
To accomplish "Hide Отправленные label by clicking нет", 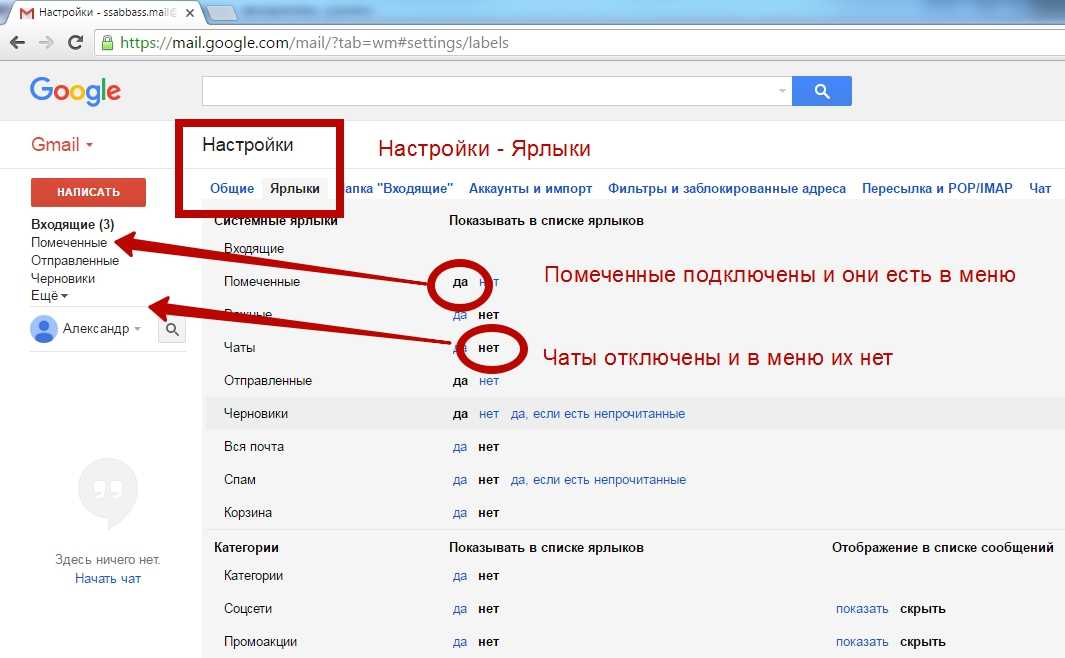I will pos(488,381).
